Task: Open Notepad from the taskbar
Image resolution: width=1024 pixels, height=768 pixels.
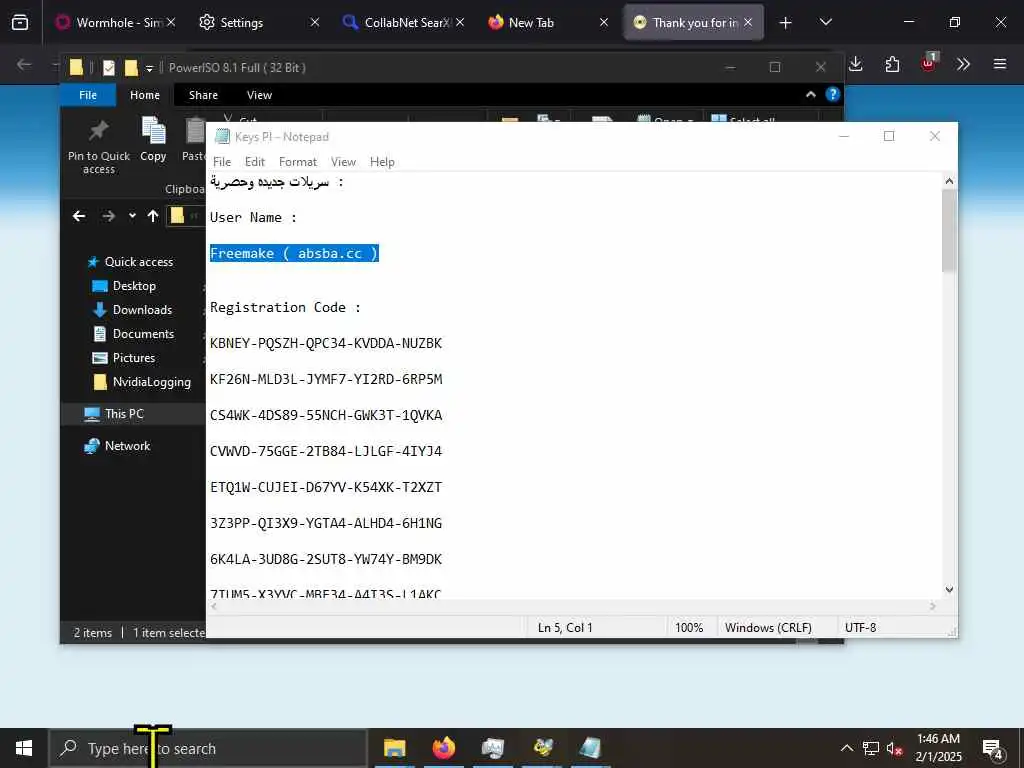Action: (x=590, y=748)
